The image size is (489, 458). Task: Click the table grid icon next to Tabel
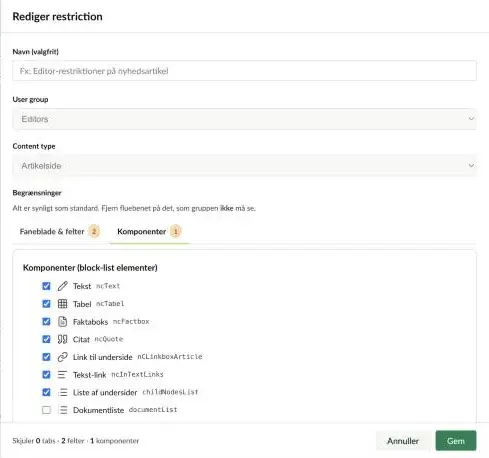[x=62, y=304]
